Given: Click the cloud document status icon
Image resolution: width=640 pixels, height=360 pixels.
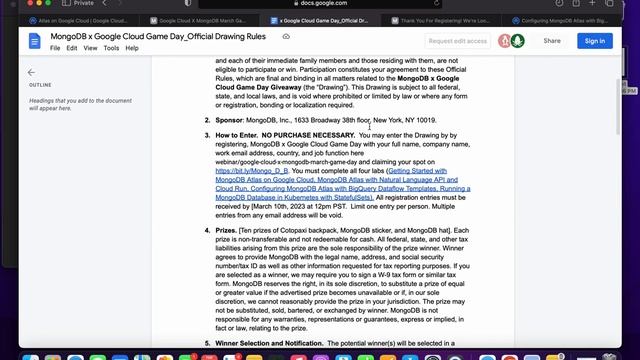Looking at the screenshot, I should [286, 36].
